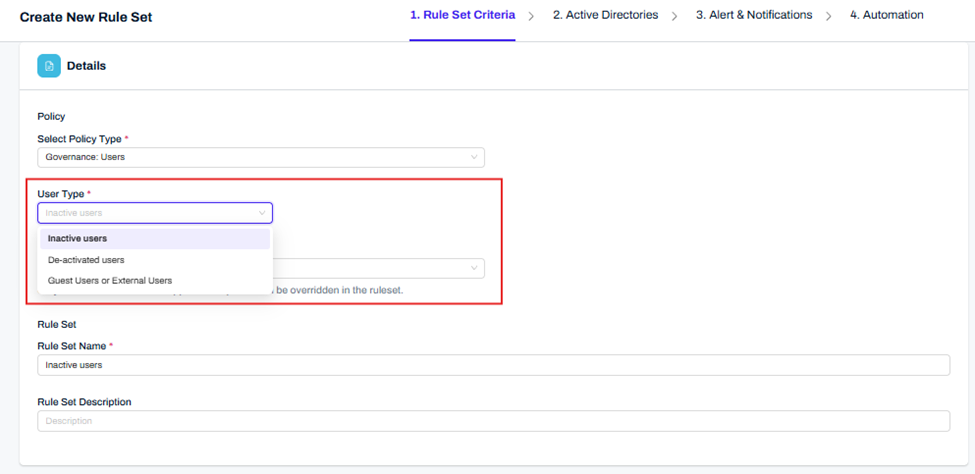Jump to the 4. Automation step
The width and height of the screenshot is (975, 474).
(886, 16)
